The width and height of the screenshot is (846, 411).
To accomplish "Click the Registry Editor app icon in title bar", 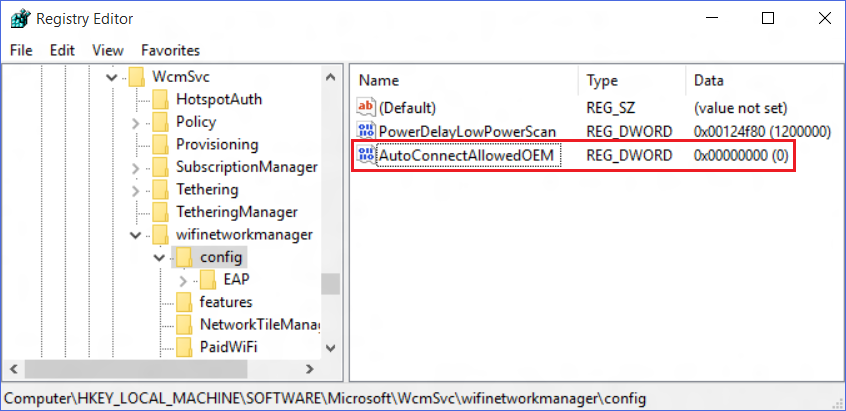I will pyautogui.click(x=19, y=18).
